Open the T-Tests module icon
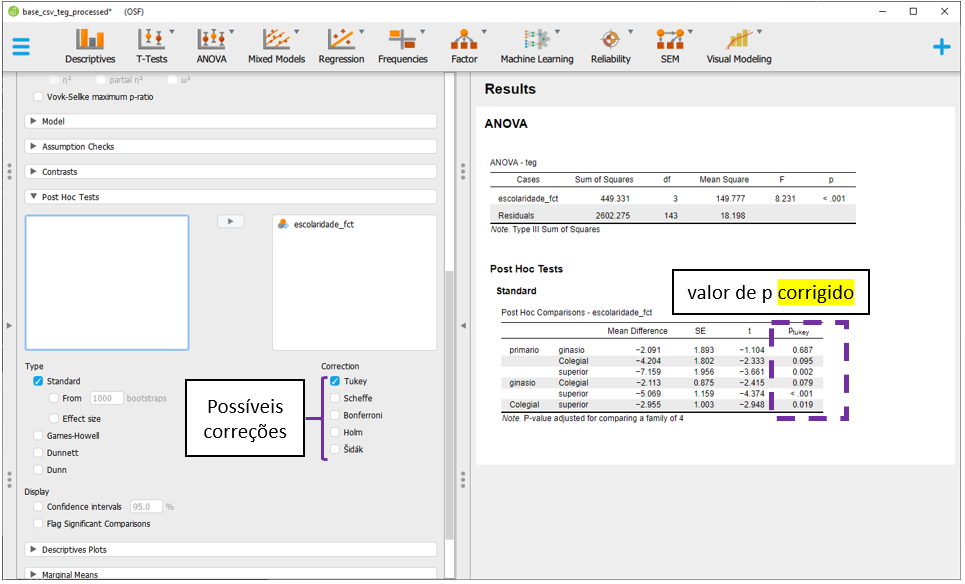Viewport: 965px width, 584px height. coord(152,46)
